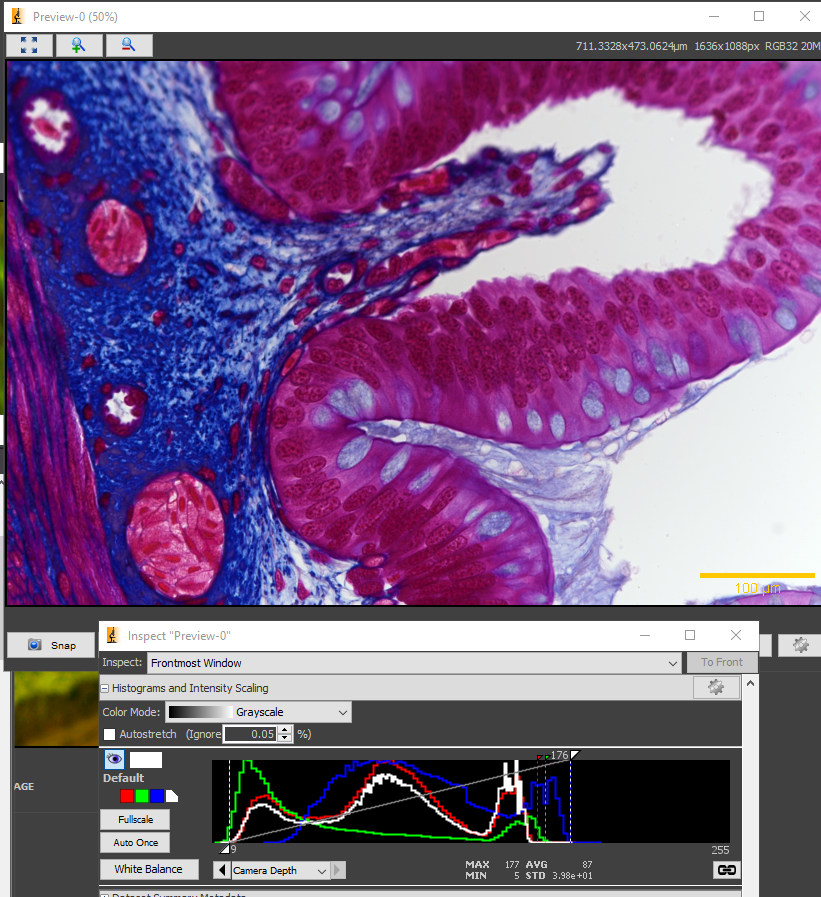This screenshot has height=897, width=821.
Task: Close the Preview-0 (50%) window
Action: [x=804, y=16]
